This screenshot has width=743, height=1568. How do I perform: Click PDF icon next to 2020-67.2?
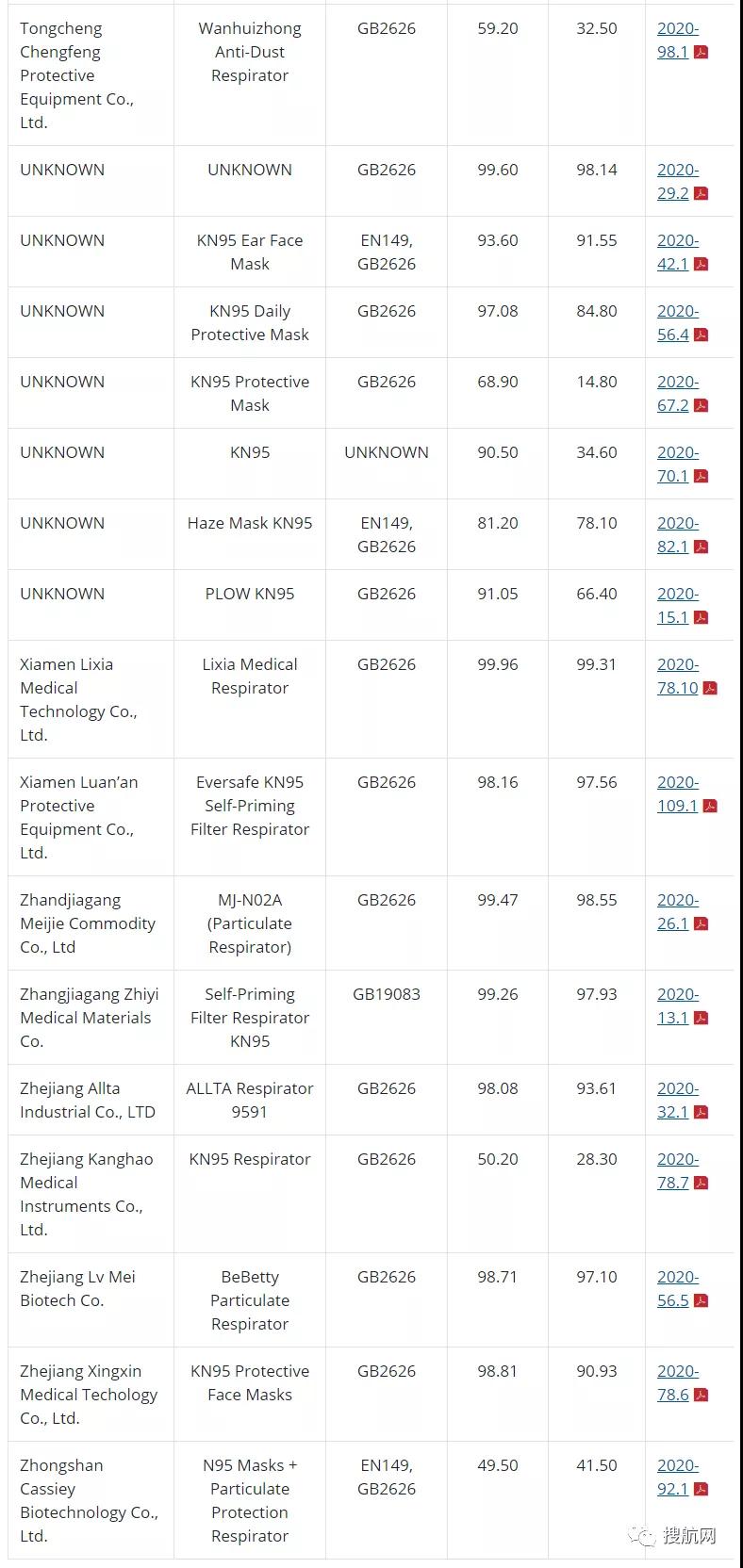[701, 406]
